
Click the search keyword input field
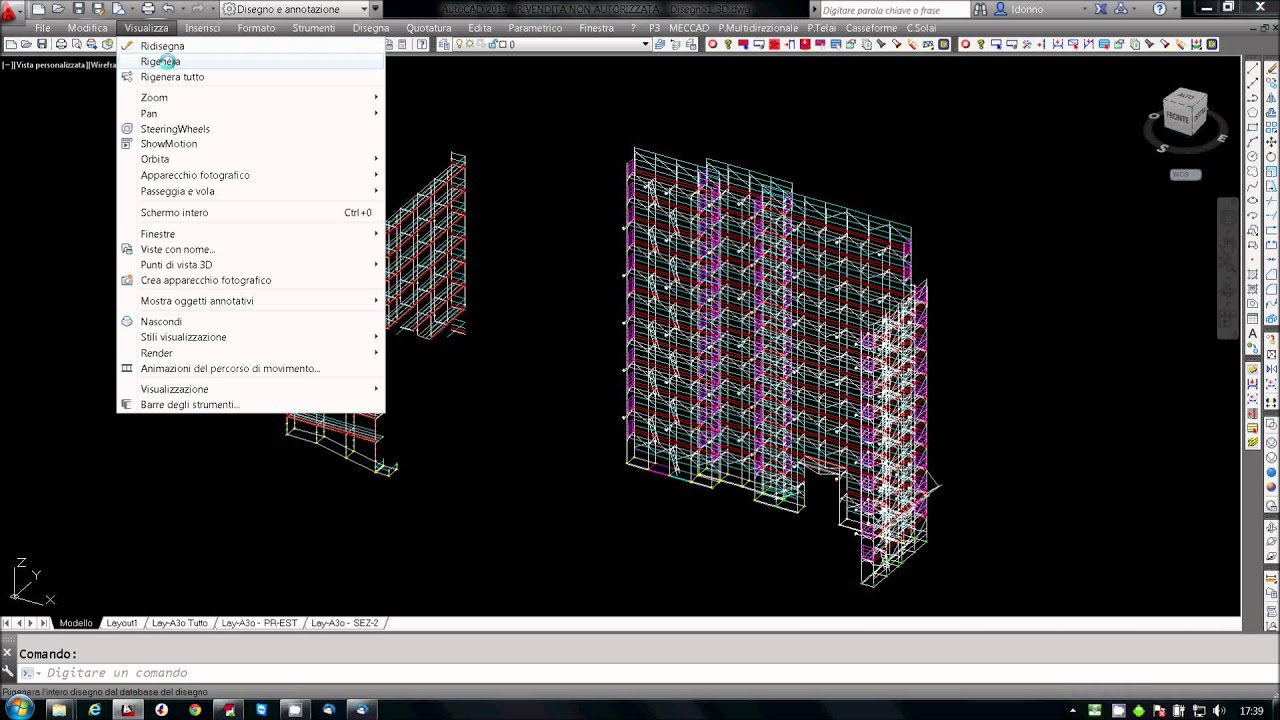(893, 10)
